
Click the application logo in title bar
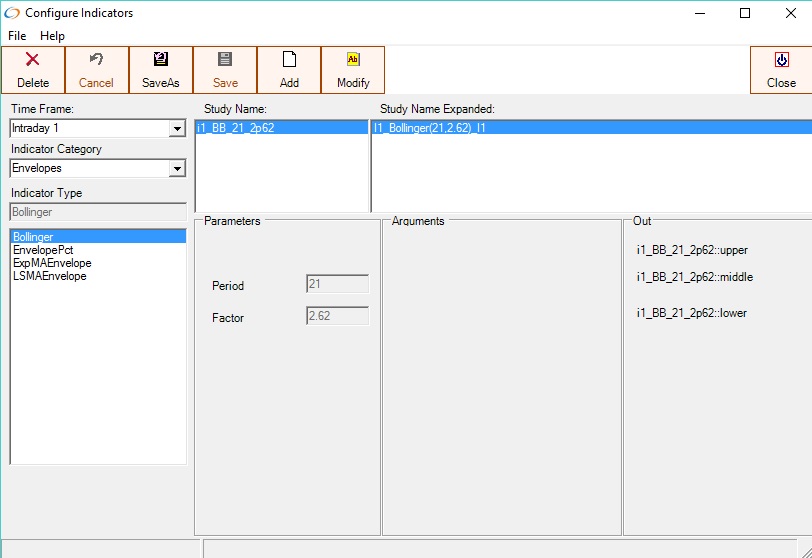[12, 13]
